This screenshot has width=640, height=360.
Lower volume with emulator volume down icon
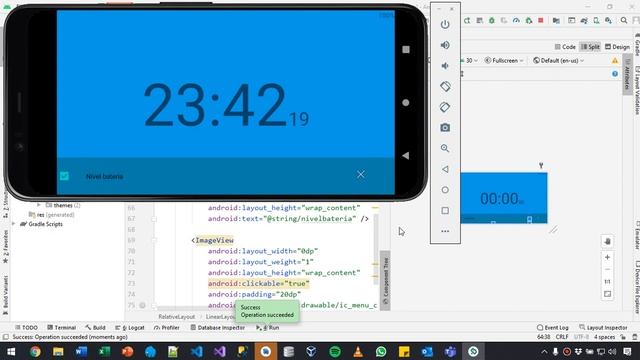[445, 66]
